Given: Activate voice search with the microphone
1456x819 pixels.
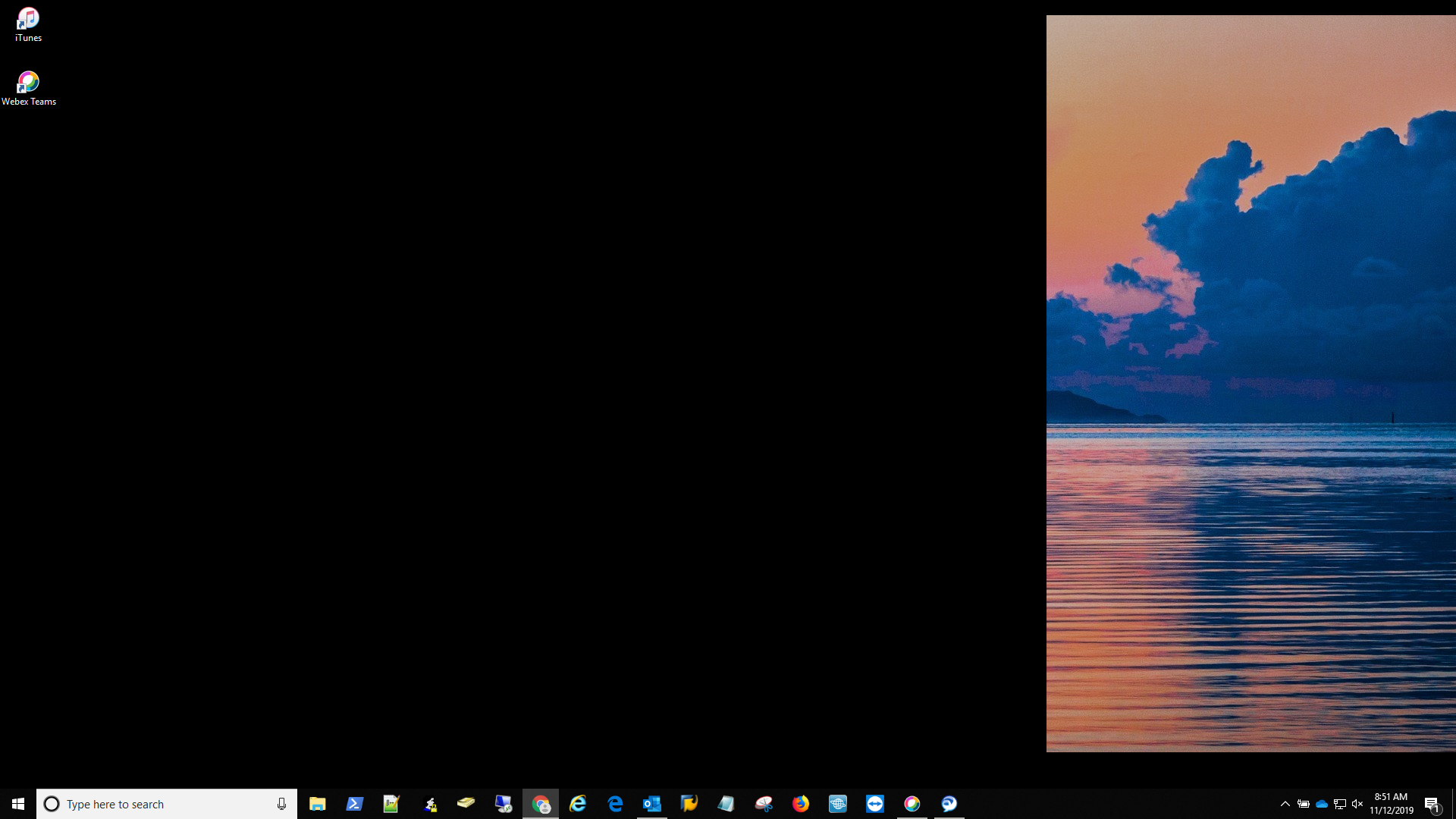Looking at the screenshot, I should 281,803.
